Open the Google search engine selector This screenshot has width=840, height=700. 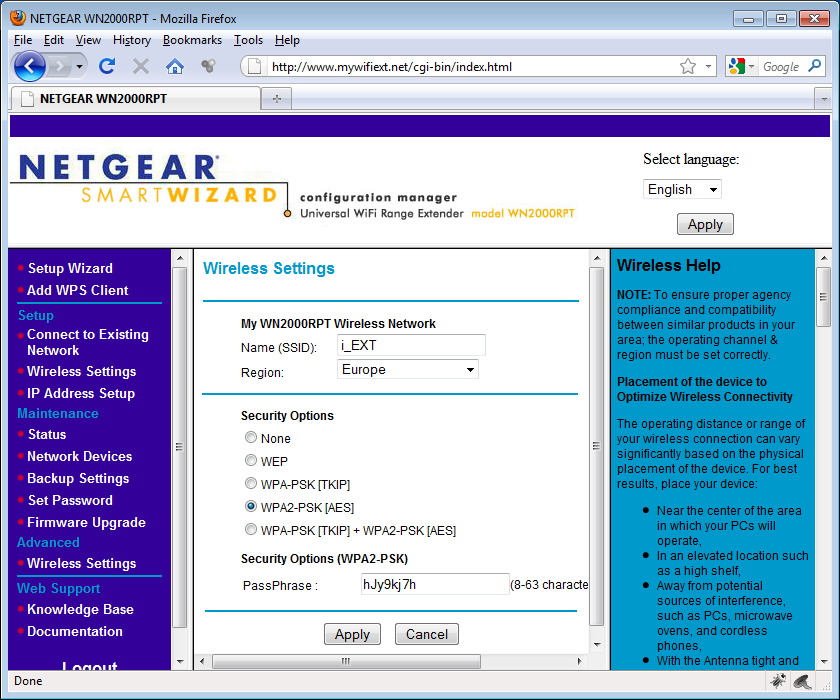tap(741, 66)
